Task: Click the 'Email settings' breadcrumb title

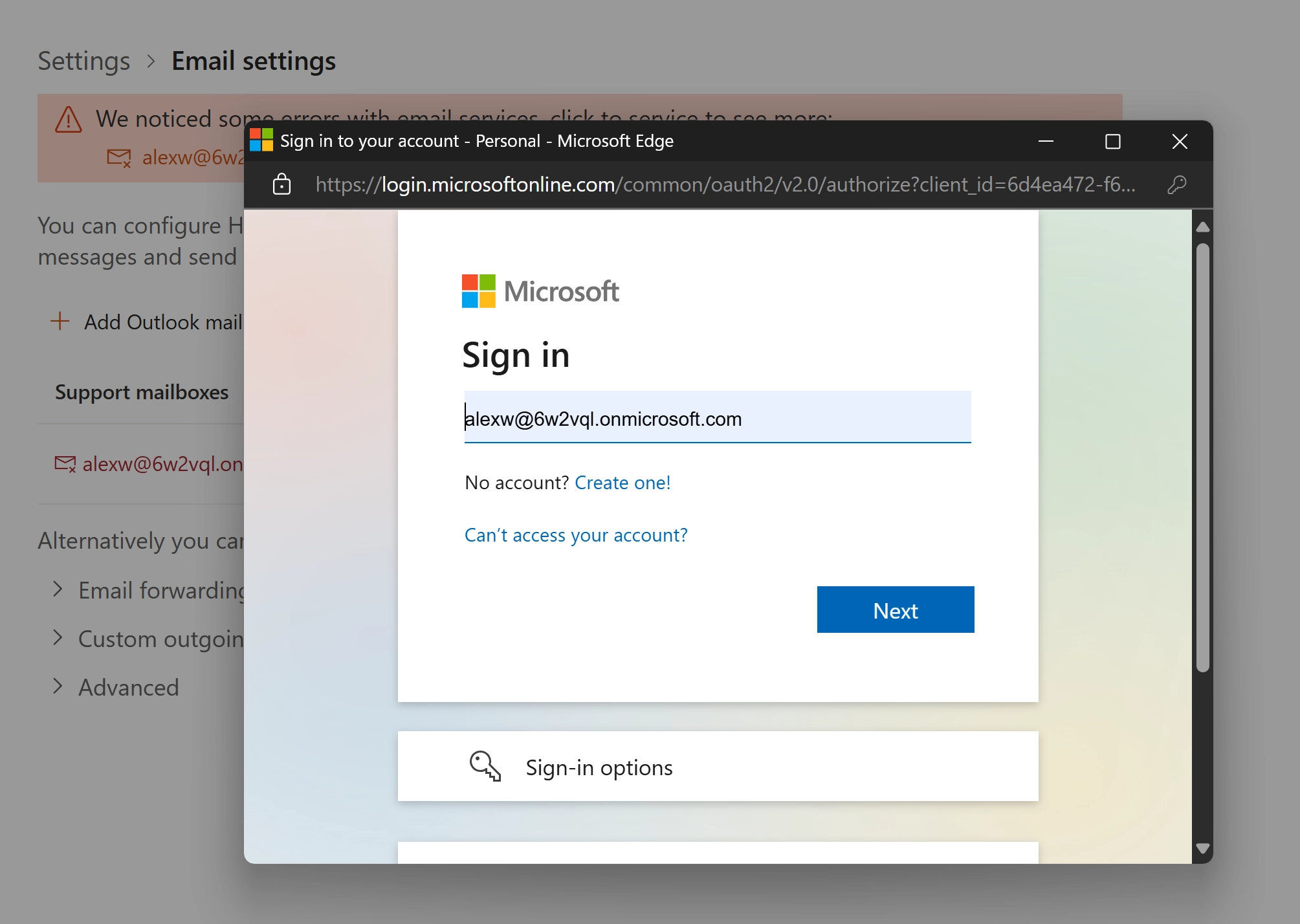Action: 254,61
